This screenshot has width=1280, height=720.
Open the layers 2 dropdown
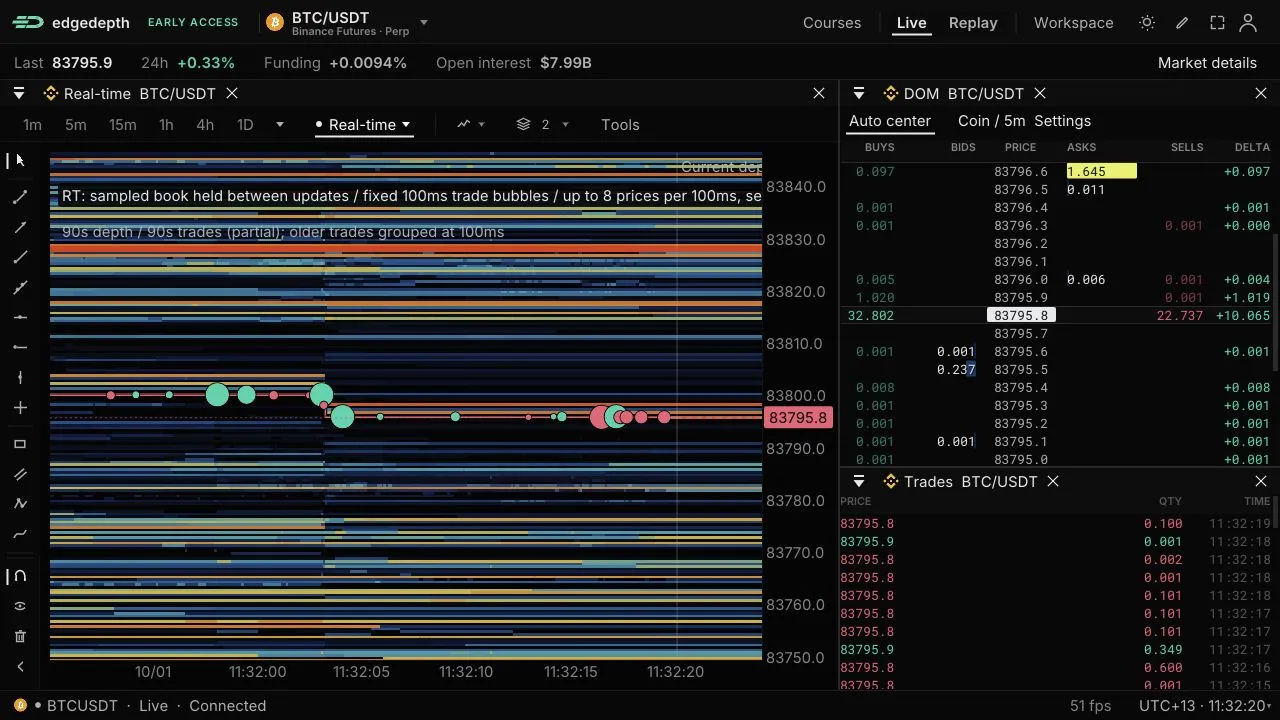tap(543, 125)
